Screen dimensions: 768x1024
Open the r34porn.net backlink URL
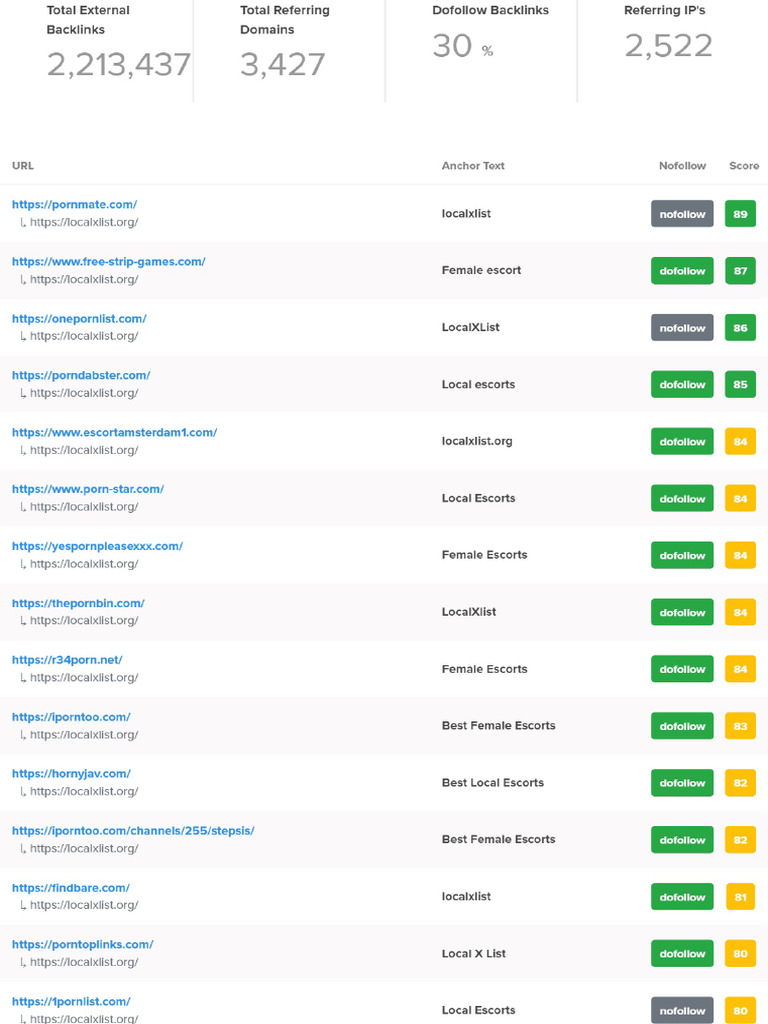click(x=67, y=660)
